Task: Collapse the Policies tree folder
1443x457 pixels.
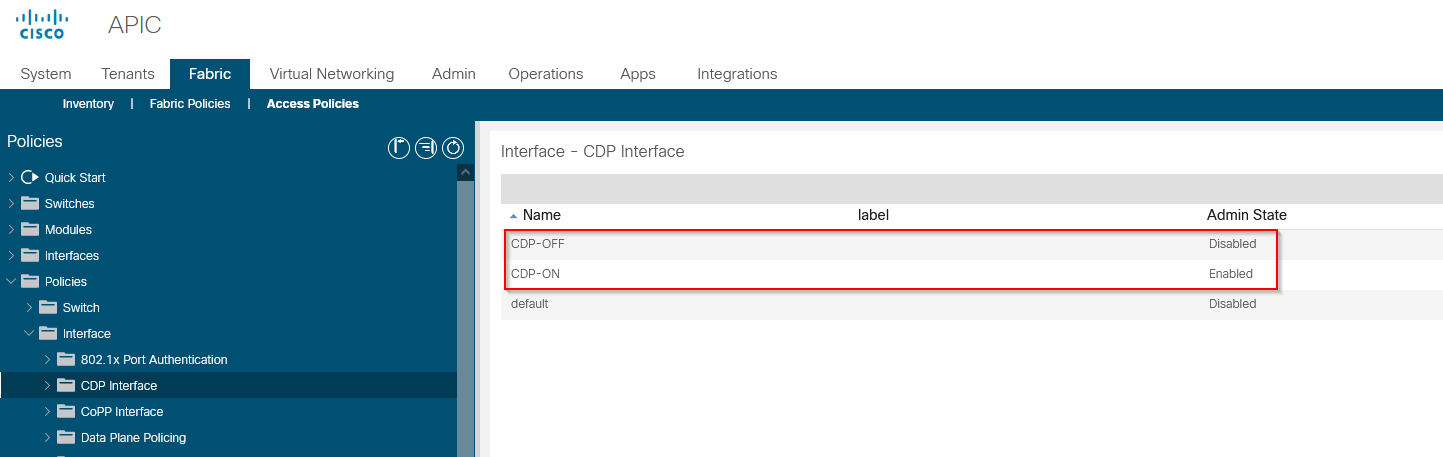Action: 11,281
